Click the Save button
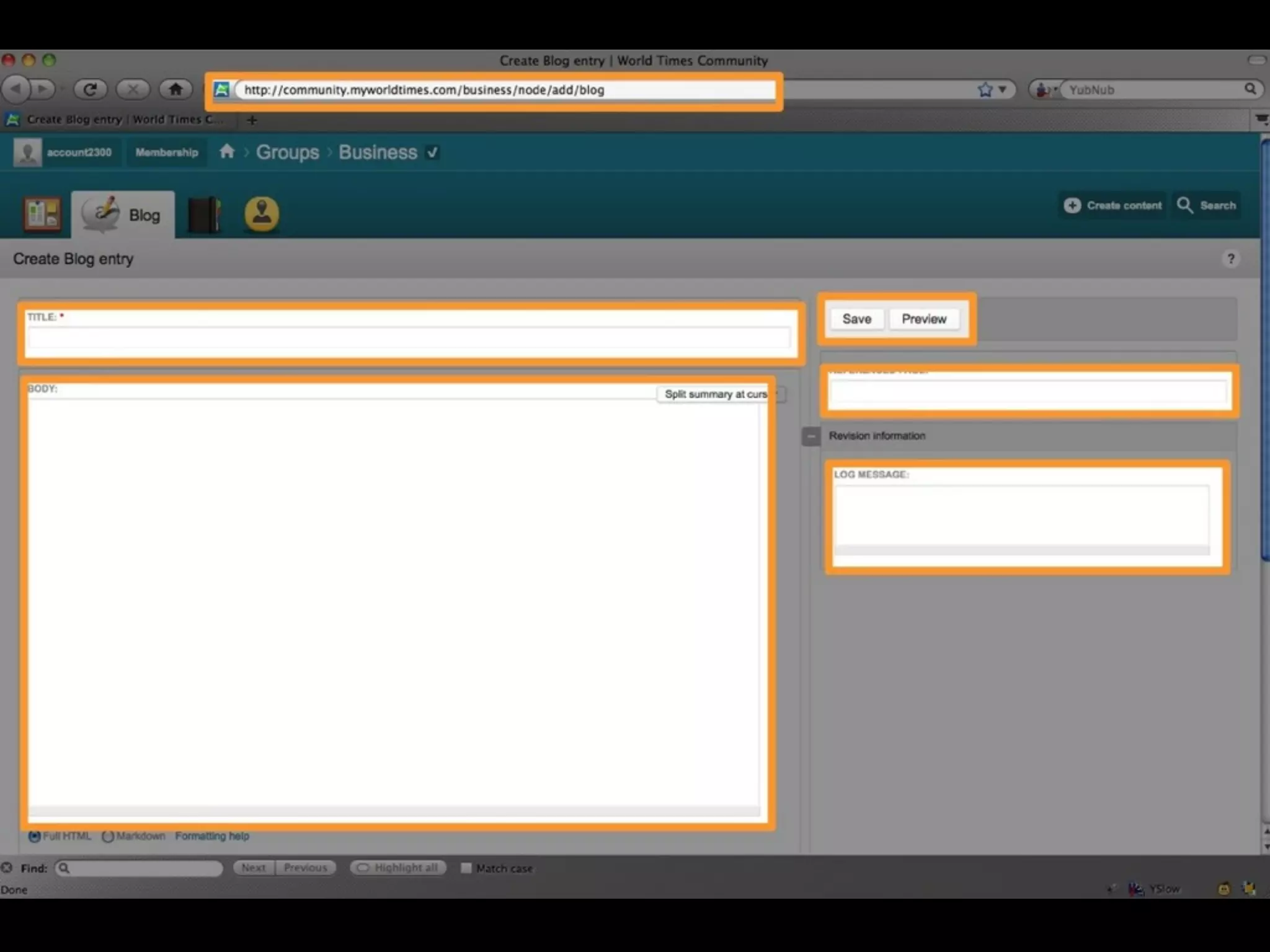Image resolution: width=1270 pixels, height=952 pixels. 856,319
